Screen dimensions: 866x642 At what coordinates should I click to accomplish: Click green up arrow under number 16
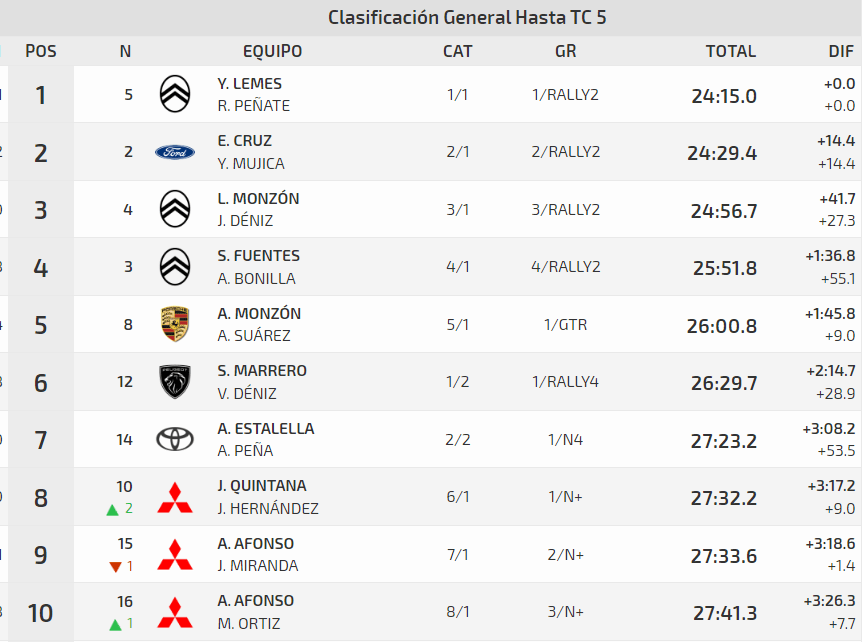coord(113,624)
